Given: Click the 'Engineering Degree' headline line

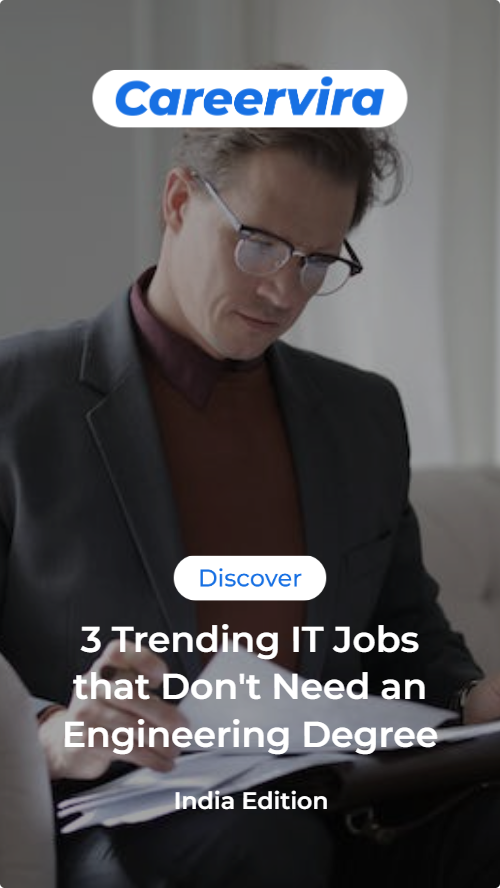Looking at the screenshot, I should pyautogui.click(x=250, y=735).
